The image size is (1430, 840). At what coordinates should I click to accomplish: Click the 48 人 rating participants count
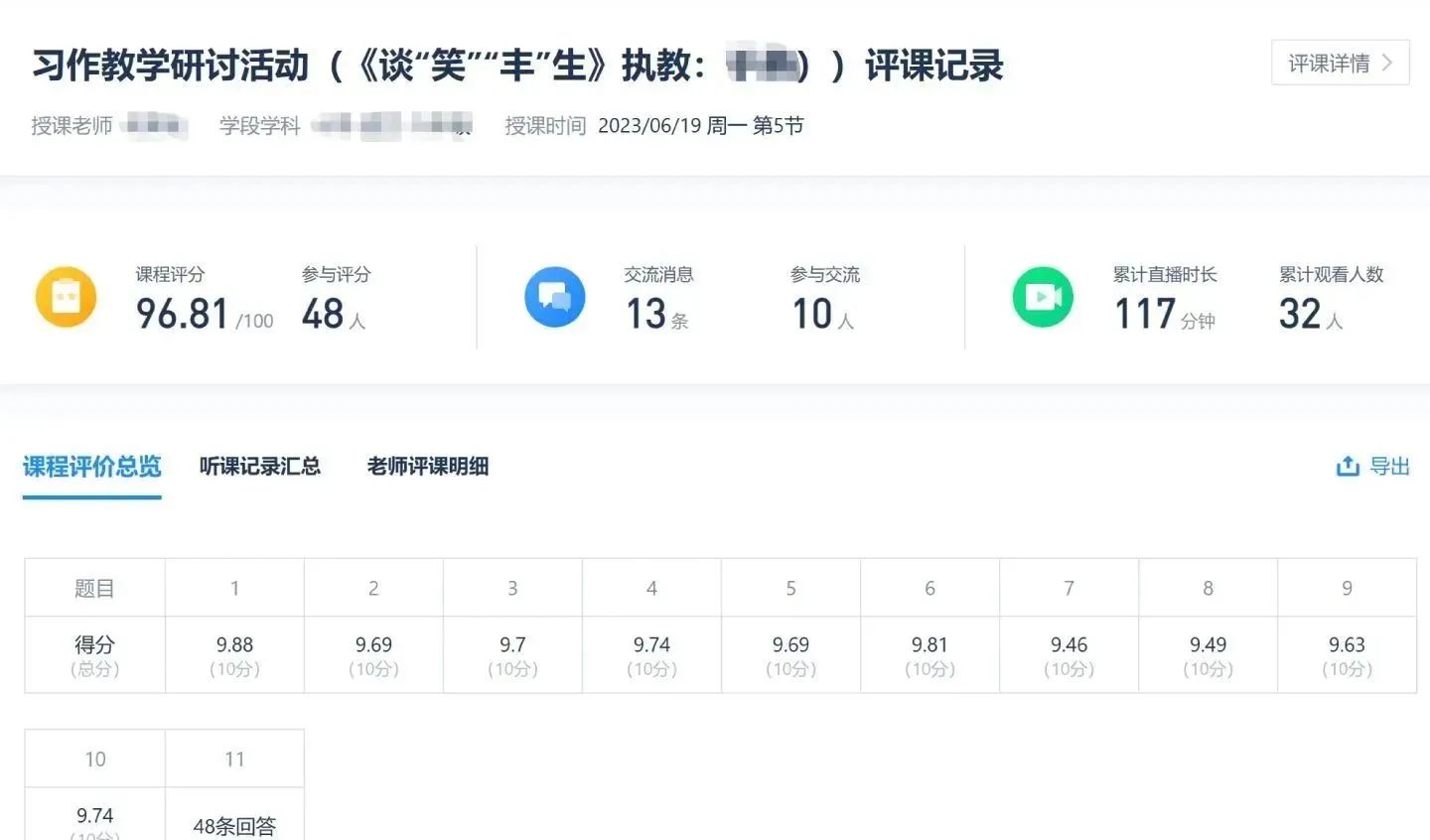(x=333, y=315)
